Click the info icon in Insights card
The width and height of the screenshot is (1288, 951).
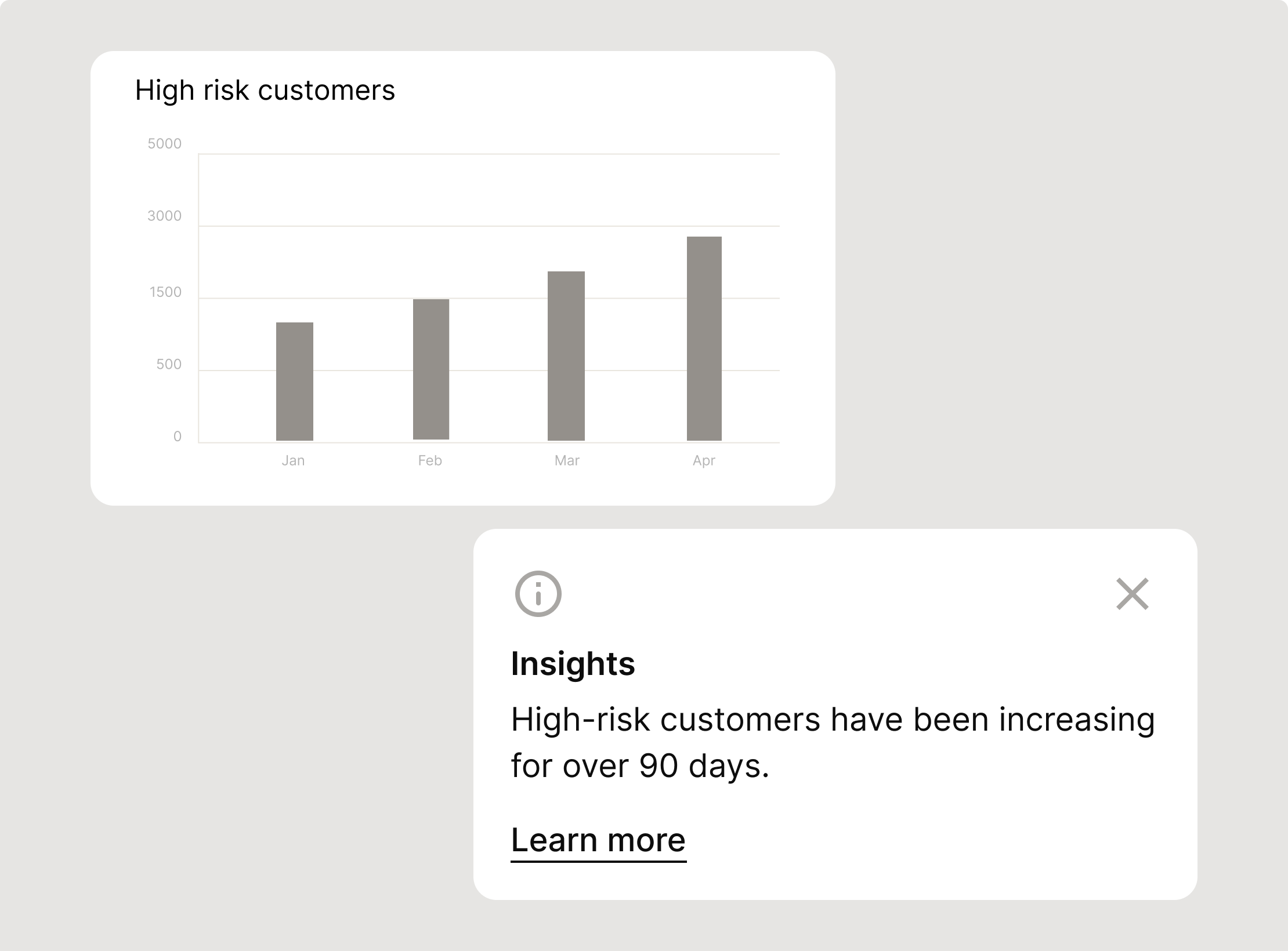pos(538,594)
